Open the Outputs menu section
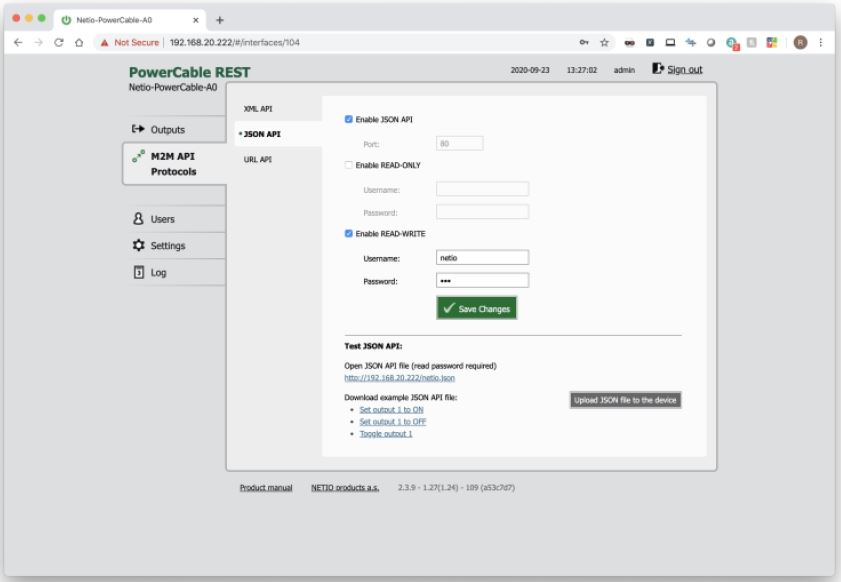Viewport: 841px width, 582px height. coord(178,129)
